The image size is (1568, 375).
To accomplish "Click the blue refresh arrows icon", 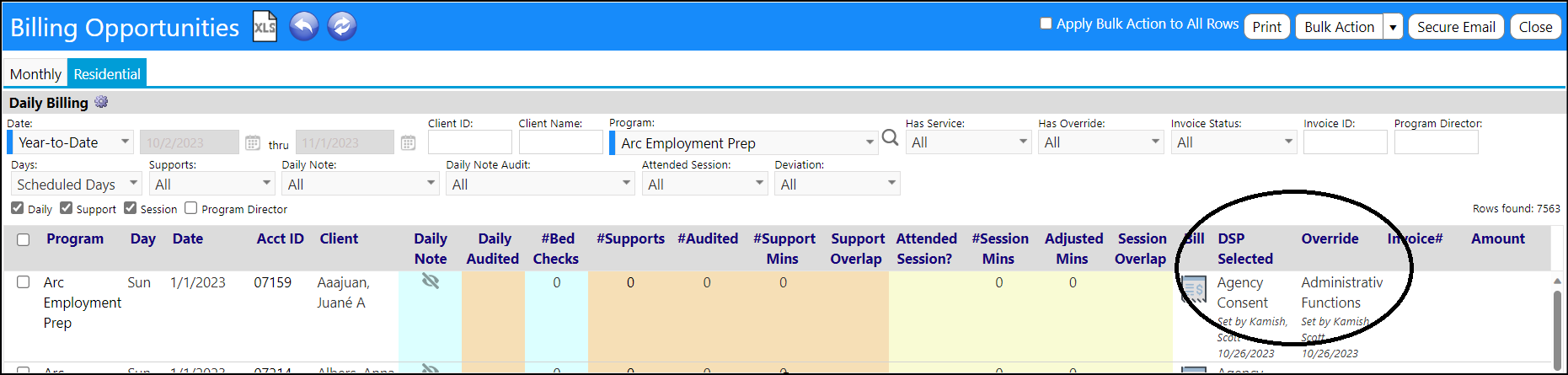I will point(342,26).
